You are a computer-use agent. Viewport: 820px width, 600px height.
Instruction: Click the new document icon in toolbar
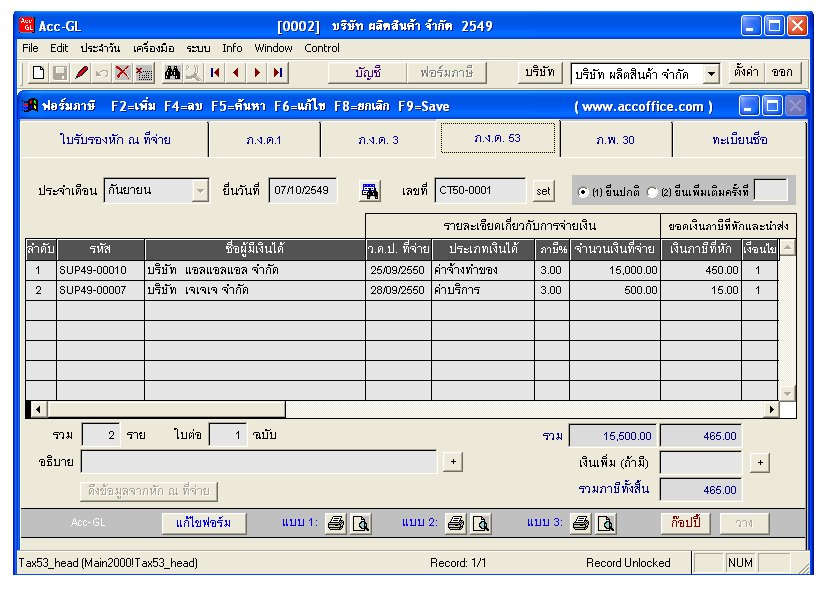[x=38, y=73]
